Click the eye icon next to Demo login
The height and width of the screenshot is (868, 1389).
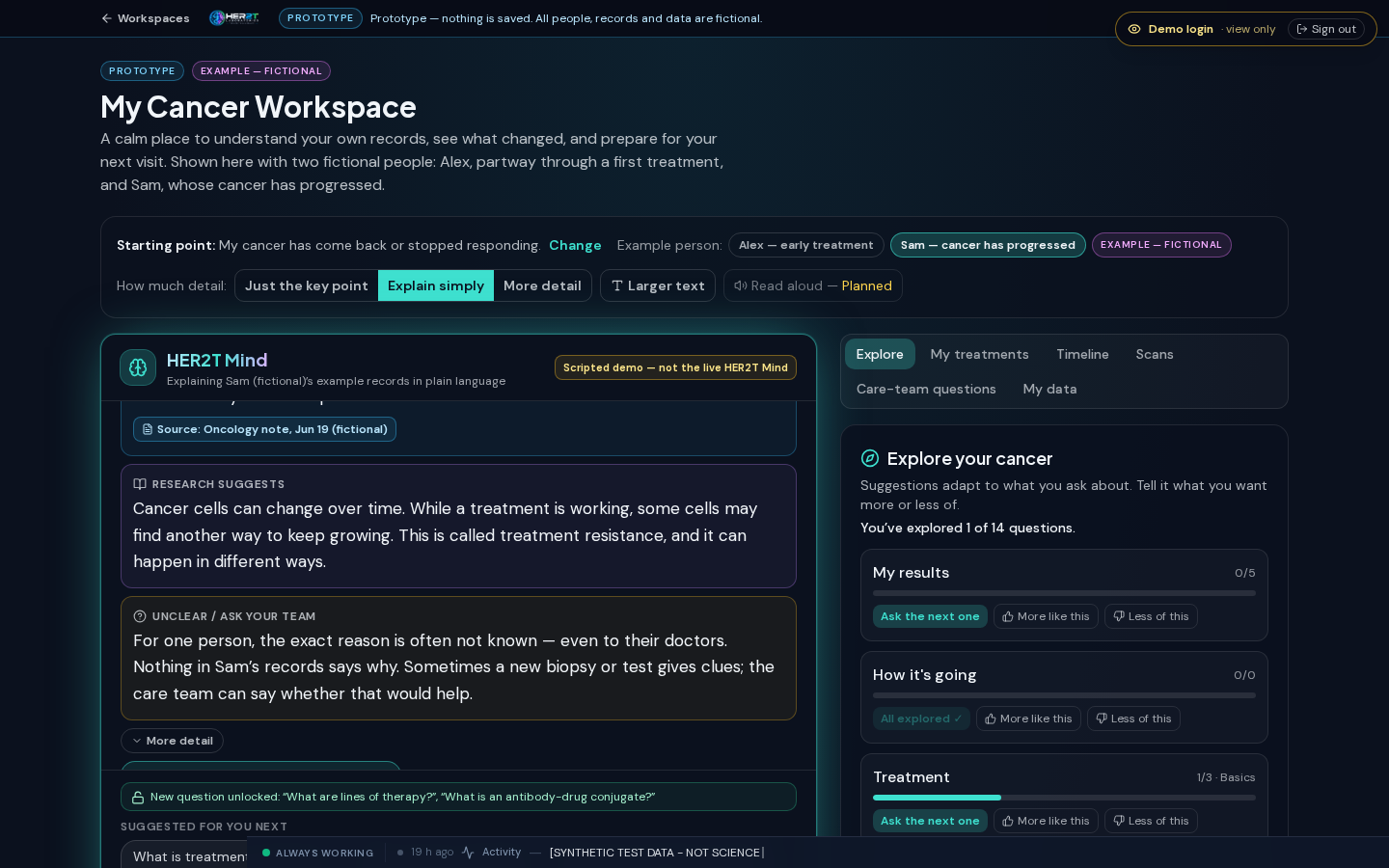coord(1134,29)
